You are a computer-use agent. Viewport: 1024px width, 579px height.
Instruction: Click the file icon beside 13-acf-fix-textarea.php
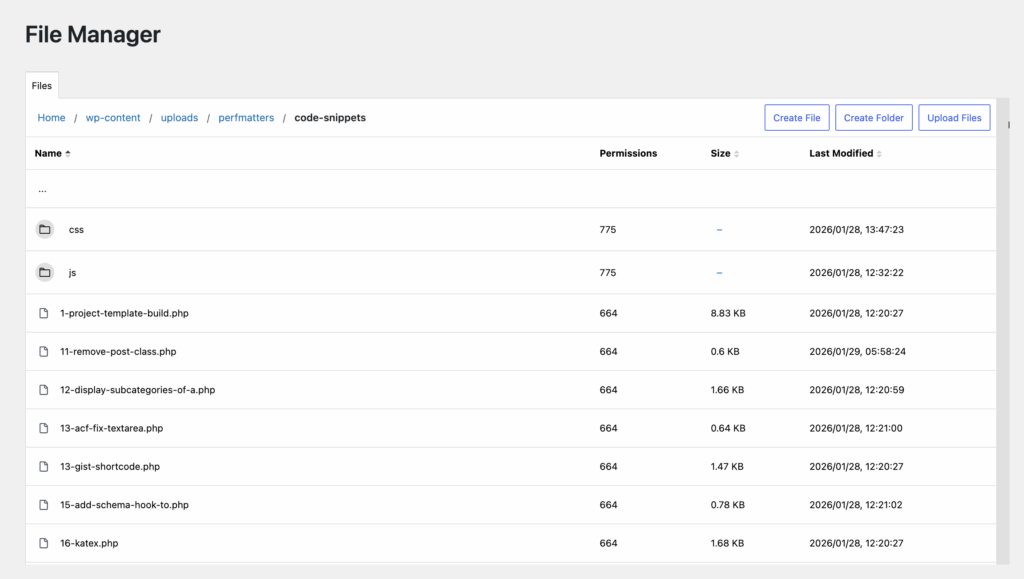point(42,428)
